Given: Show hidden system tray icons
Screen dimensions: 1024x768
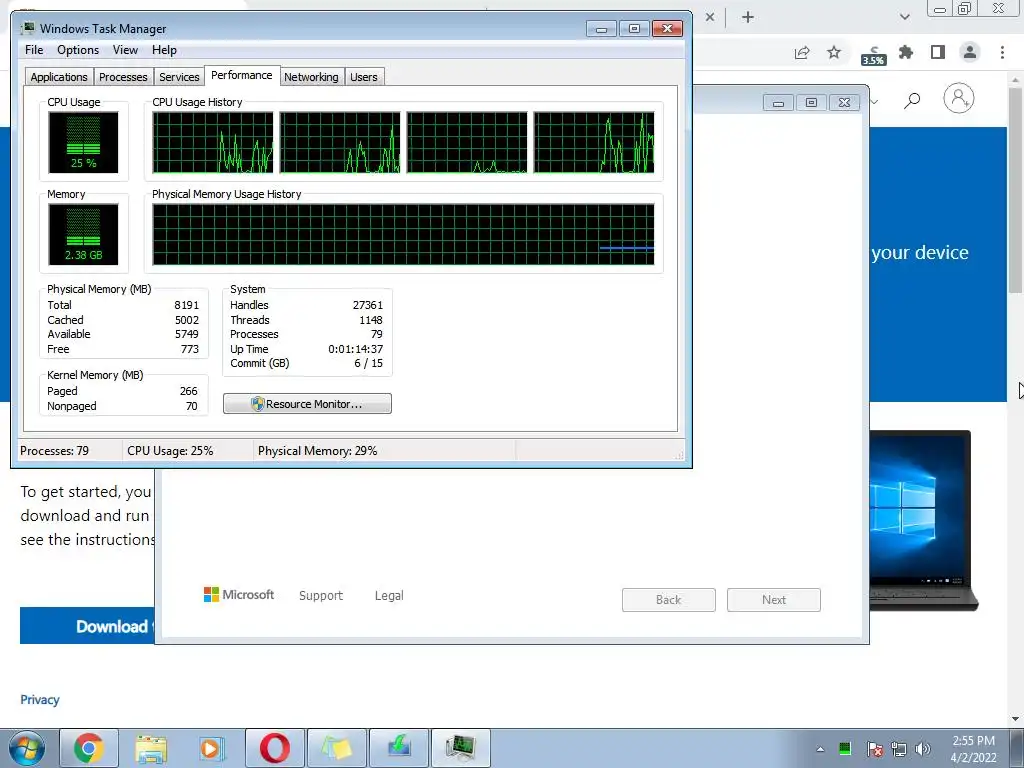Looking at the screenshot, I should pos(820,749).
